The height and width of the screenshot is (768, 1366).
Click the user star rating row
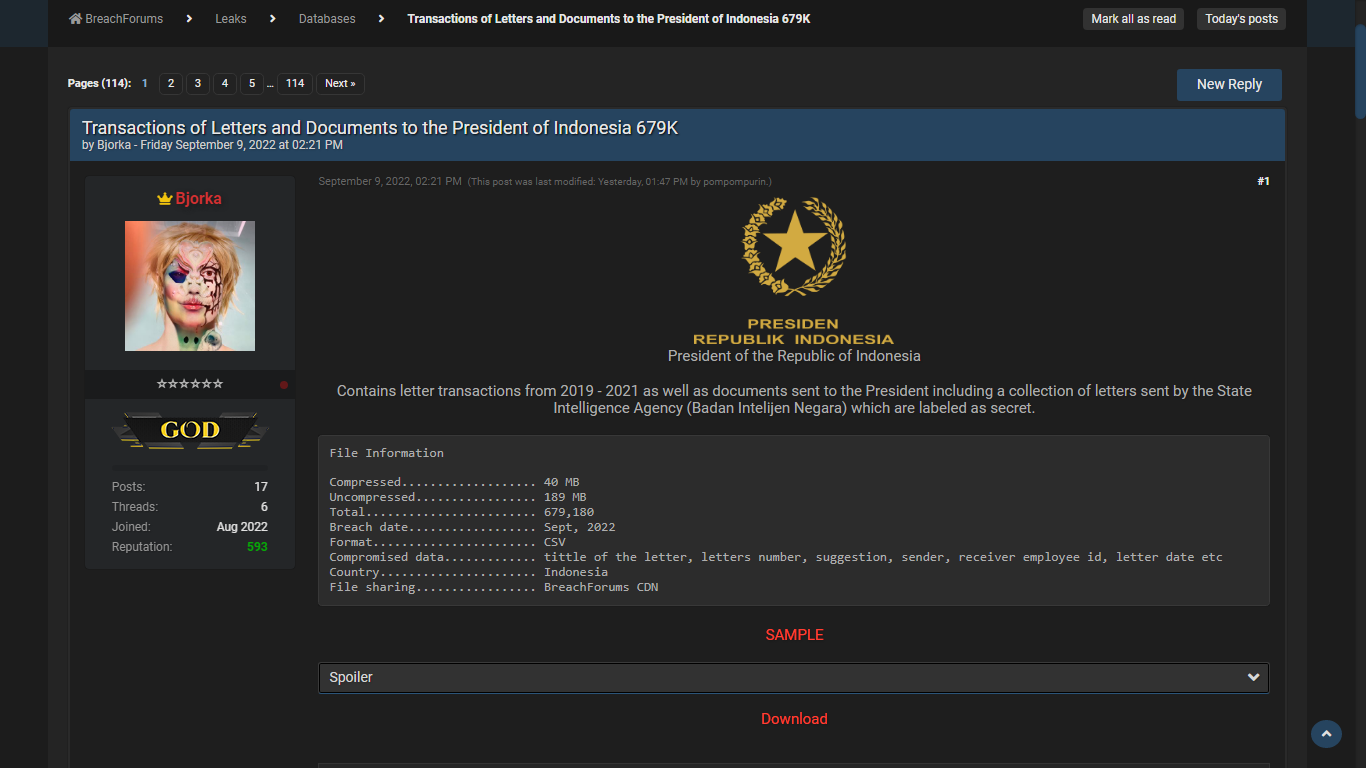click(x=190, y=384)
